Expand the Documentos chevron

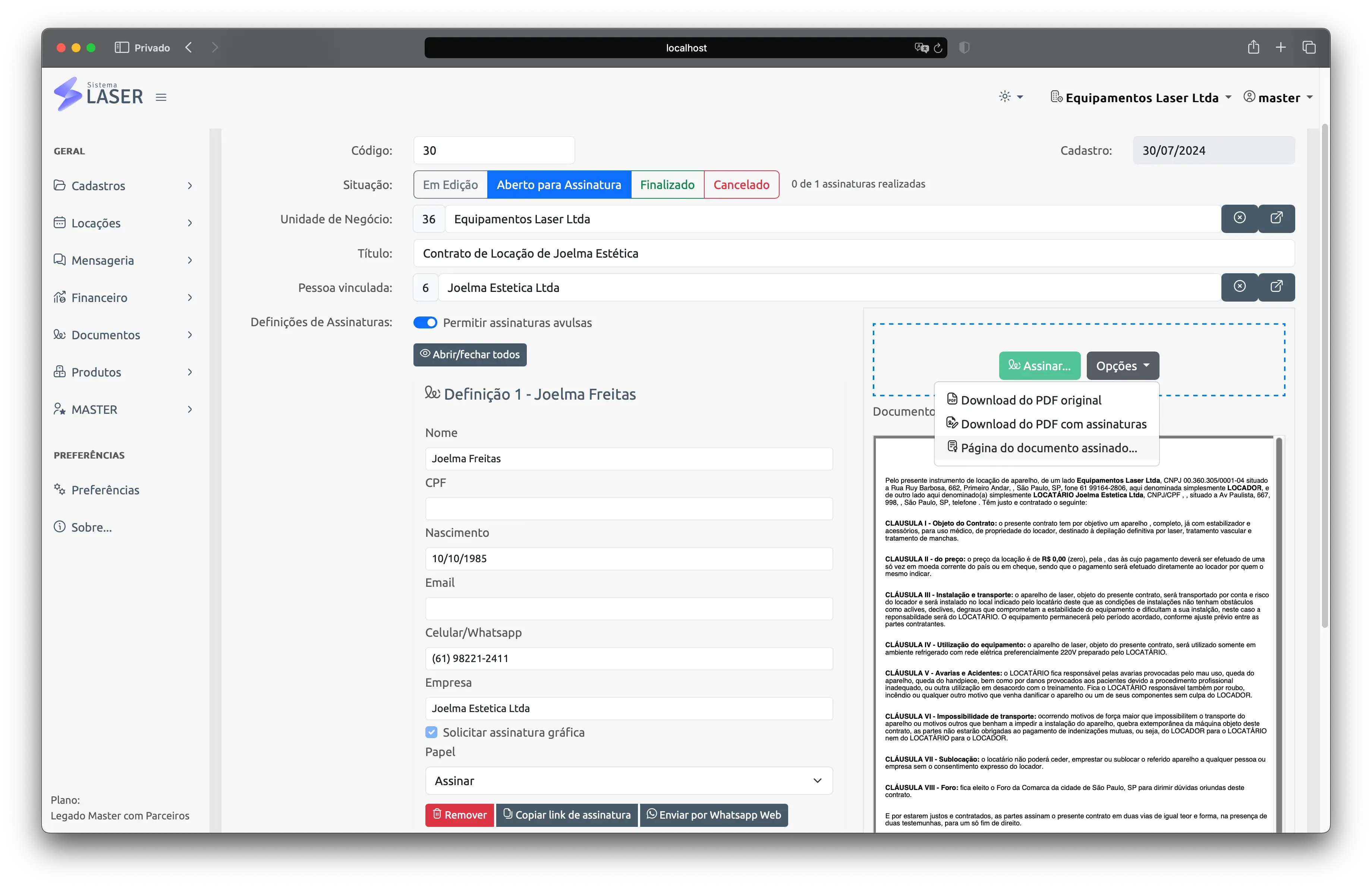click(190, 335)
